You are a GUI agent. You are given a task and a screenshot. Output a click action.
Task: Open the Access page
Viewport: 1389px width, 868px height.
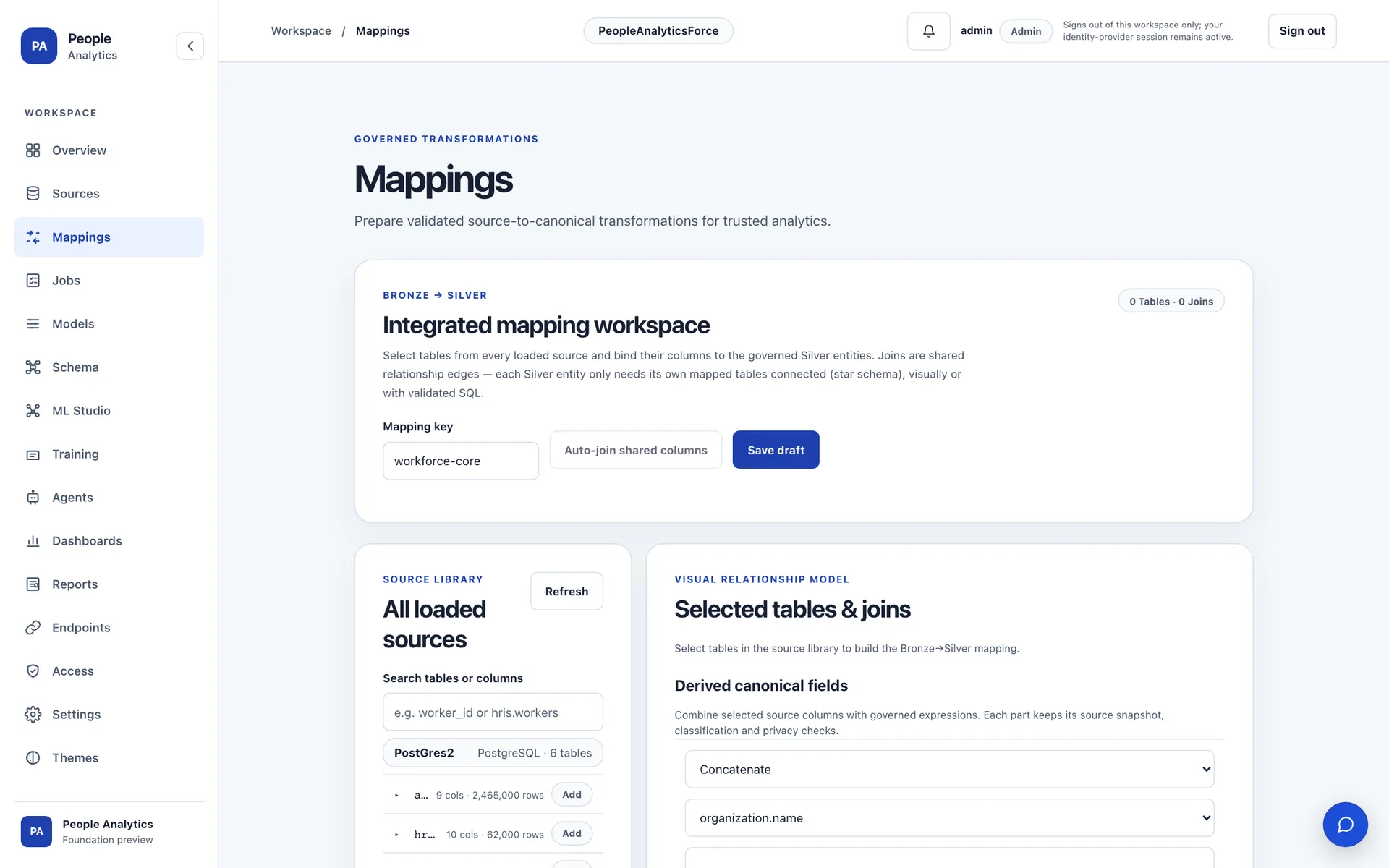[109, 671]
